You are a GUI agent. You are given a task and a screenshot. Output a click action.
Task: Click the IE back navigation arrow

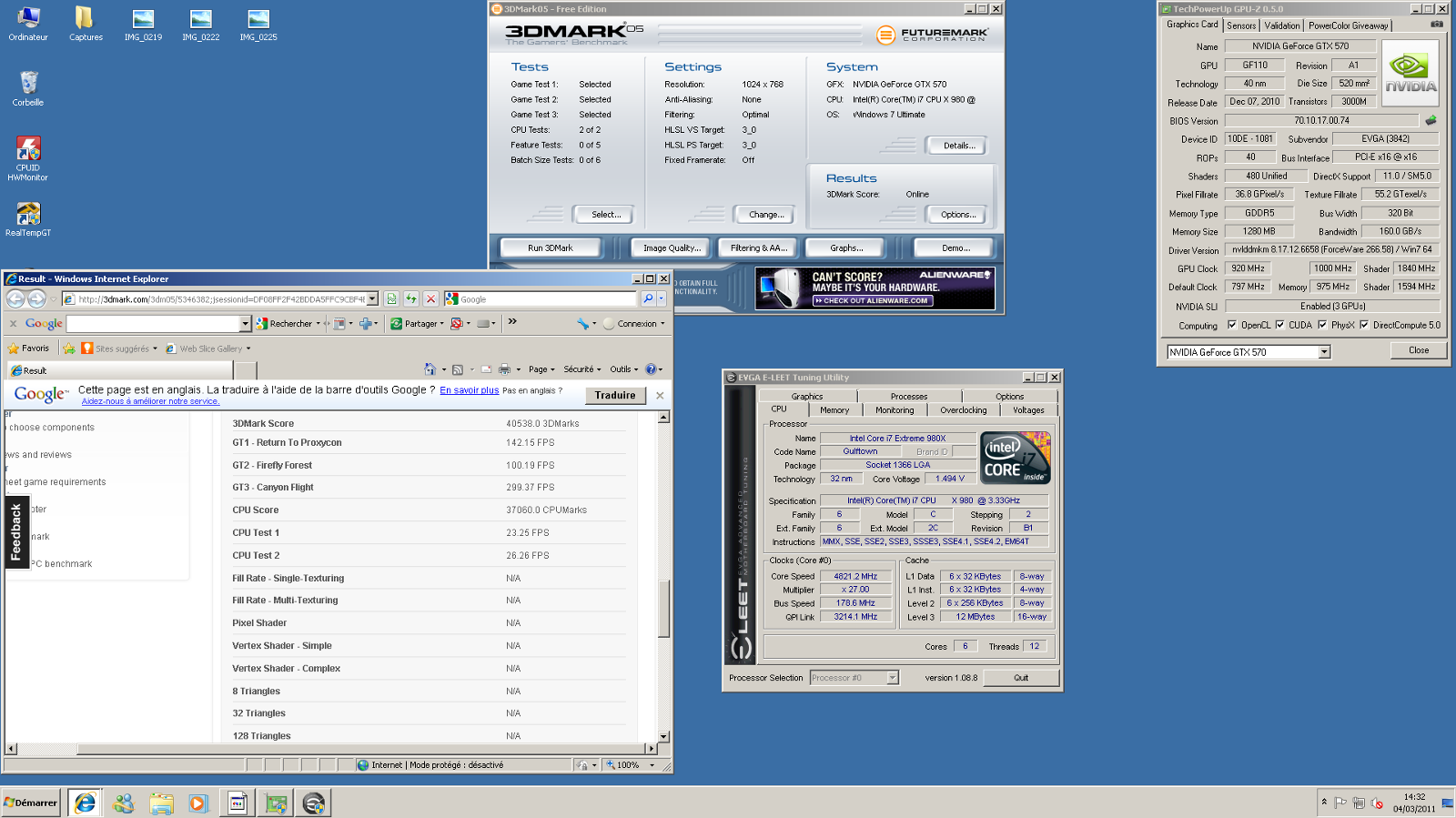point(15,298)
